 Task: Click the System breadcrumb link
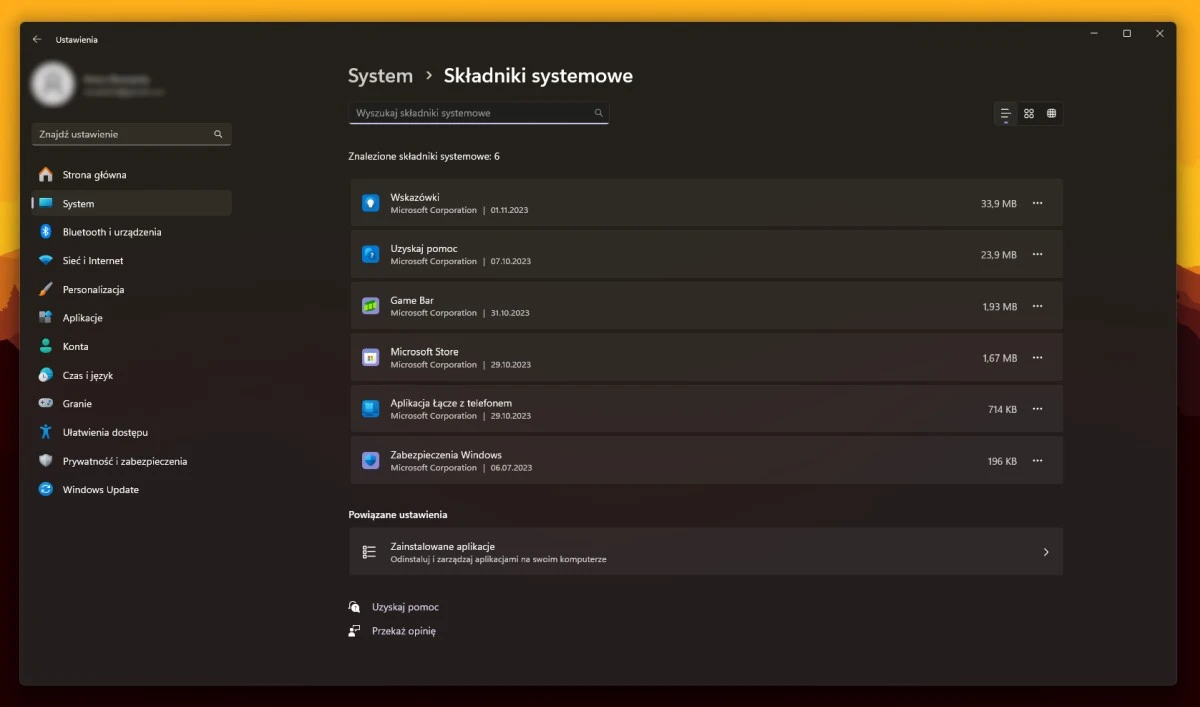click(380, 76)
